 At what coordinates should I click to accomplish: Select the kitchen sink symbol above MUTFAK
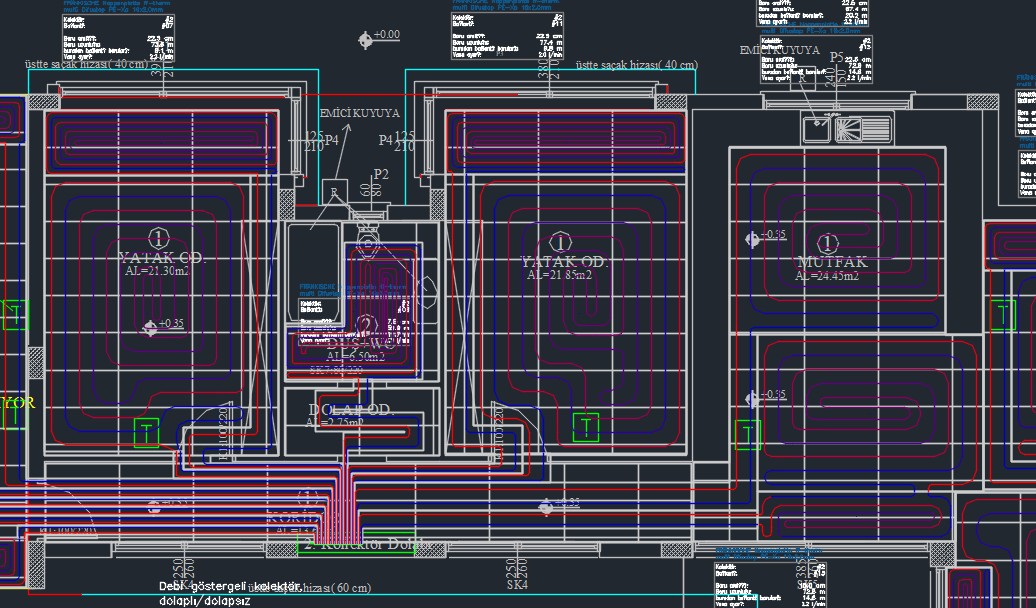pyautogui.click(x=846, y=128)
